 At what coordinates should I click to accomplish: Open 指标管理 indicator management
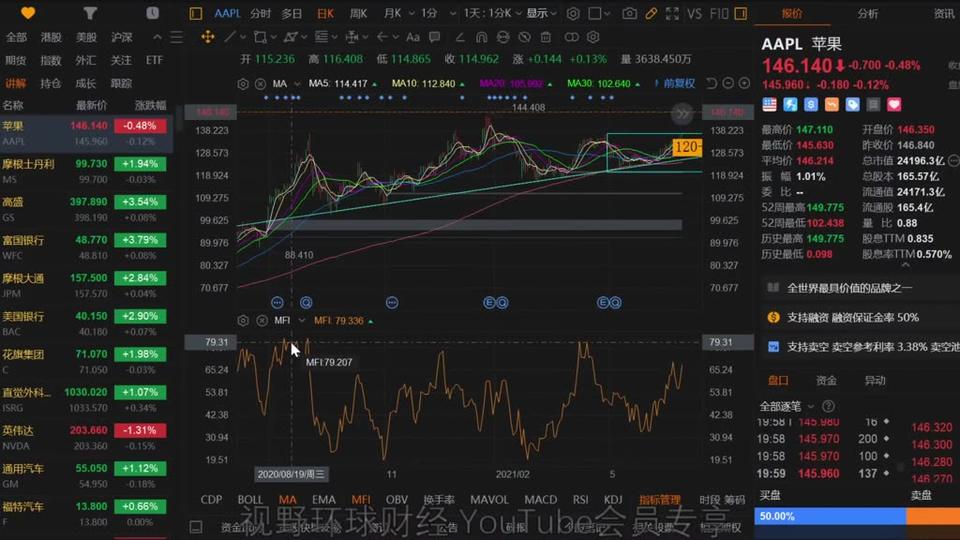tap(659, 500)
